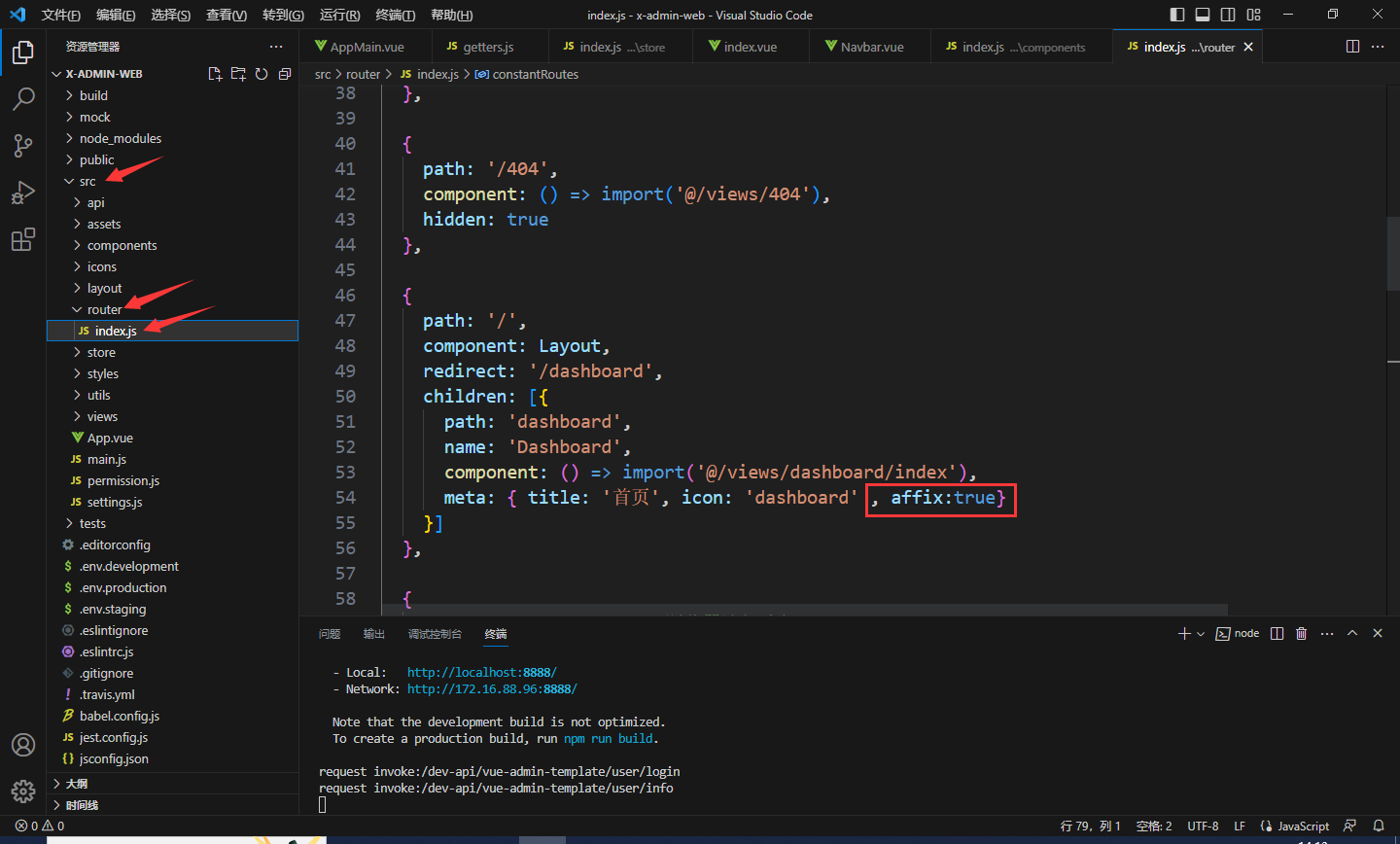Screen dimensions: 1400x844
Task: Switch to the AppMain.vue tab
Action: [366, 47]
